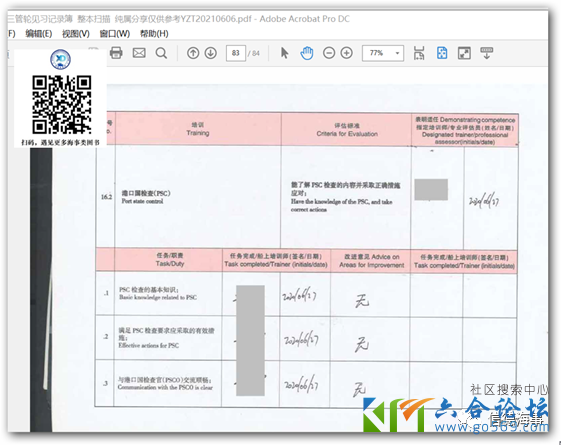Image resolution: width=561 pixels, height=445 pixels.
Task: Select the arrow selection tool
Action: 284,53
